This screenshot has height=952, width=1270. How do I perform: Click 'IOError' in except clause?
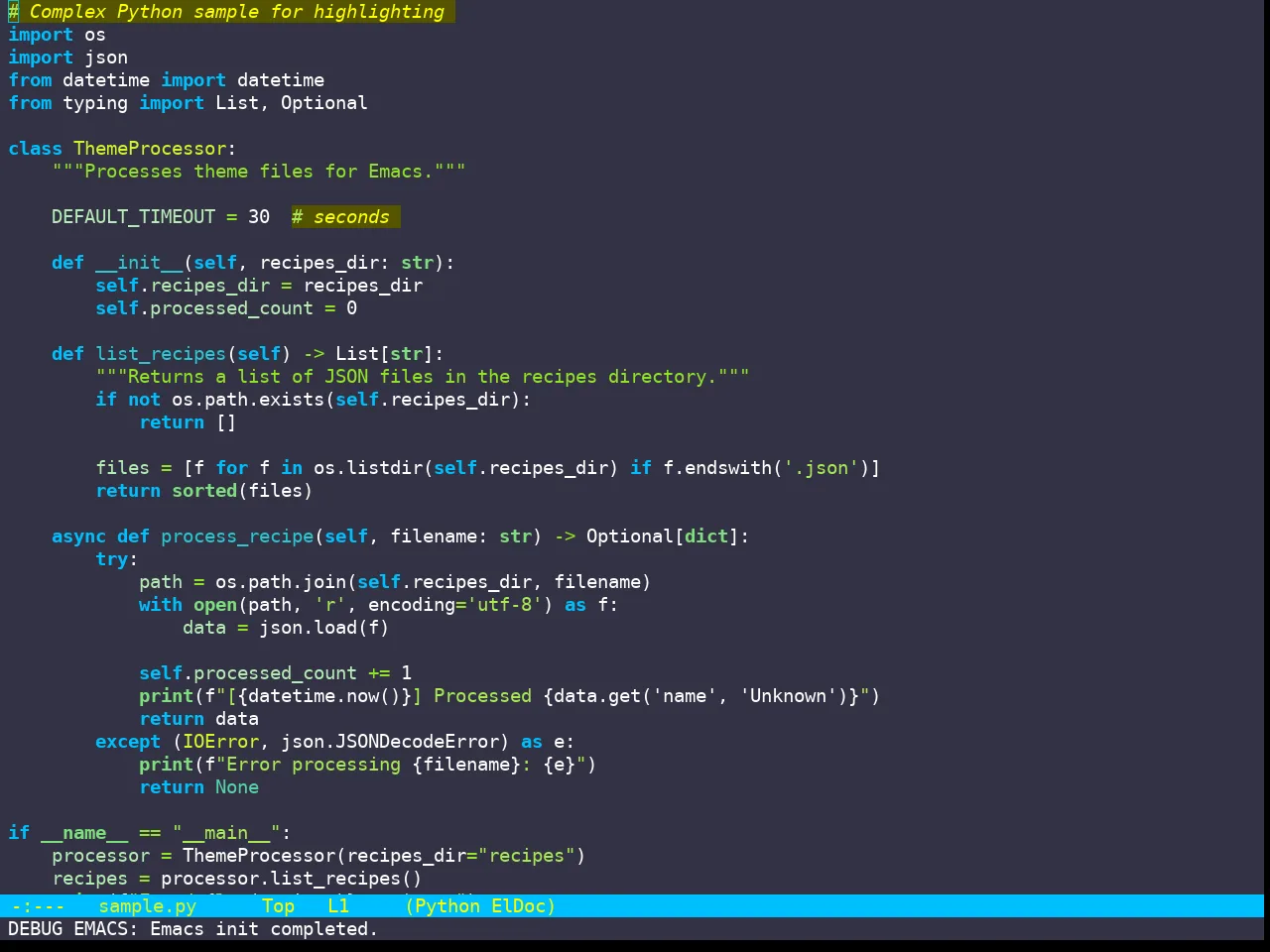(x=220, y=742)
